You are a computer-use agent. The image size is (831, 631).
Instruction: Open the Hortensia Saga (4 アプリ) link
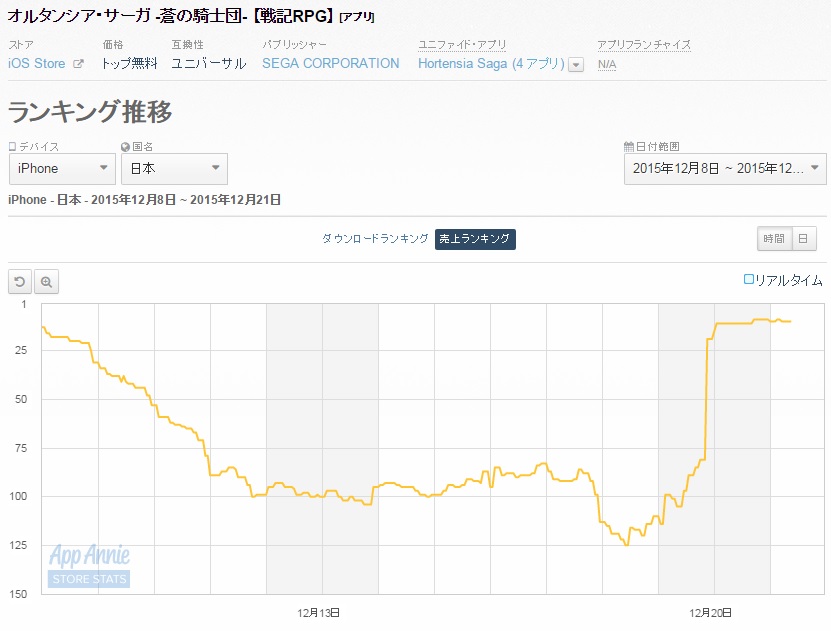pyautogui.click(x=491, y=64)
